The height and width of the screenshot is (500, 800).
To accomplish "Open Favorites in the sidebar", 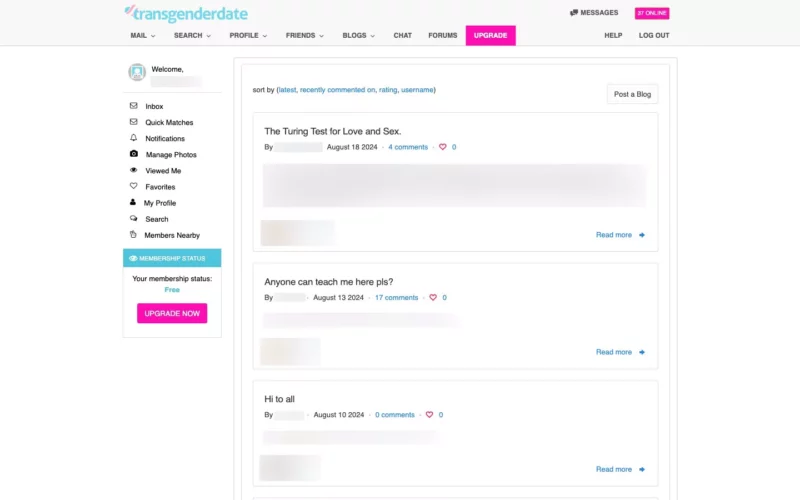I will [160, 187].
